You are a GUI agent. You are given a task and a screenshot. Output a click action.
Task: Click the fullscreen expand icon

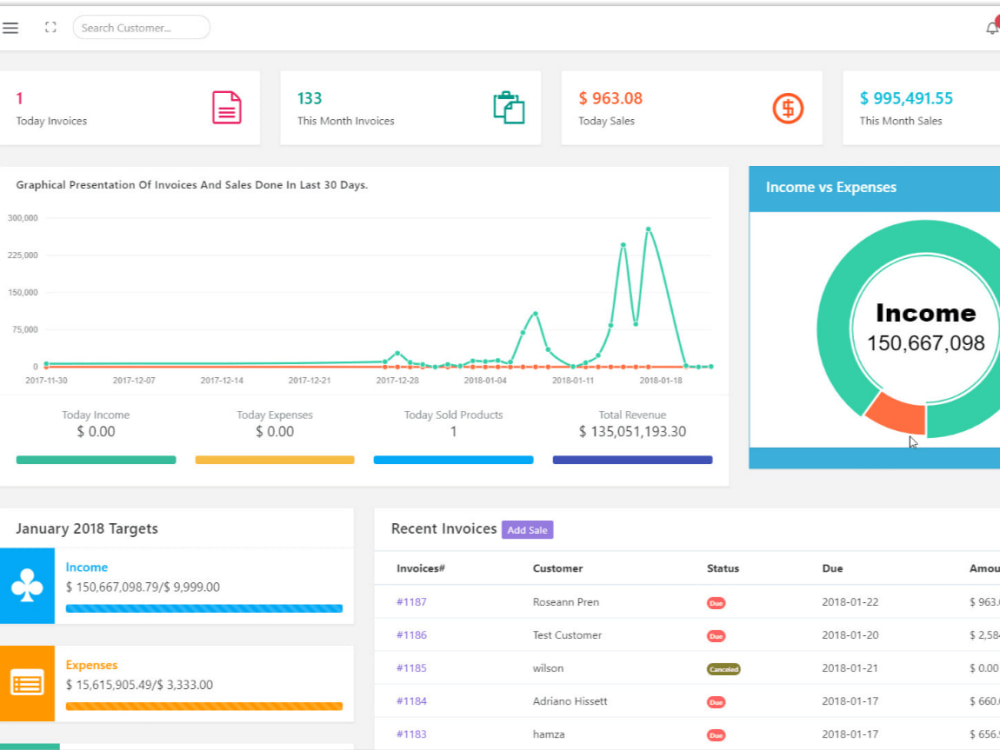click(50, 28)
